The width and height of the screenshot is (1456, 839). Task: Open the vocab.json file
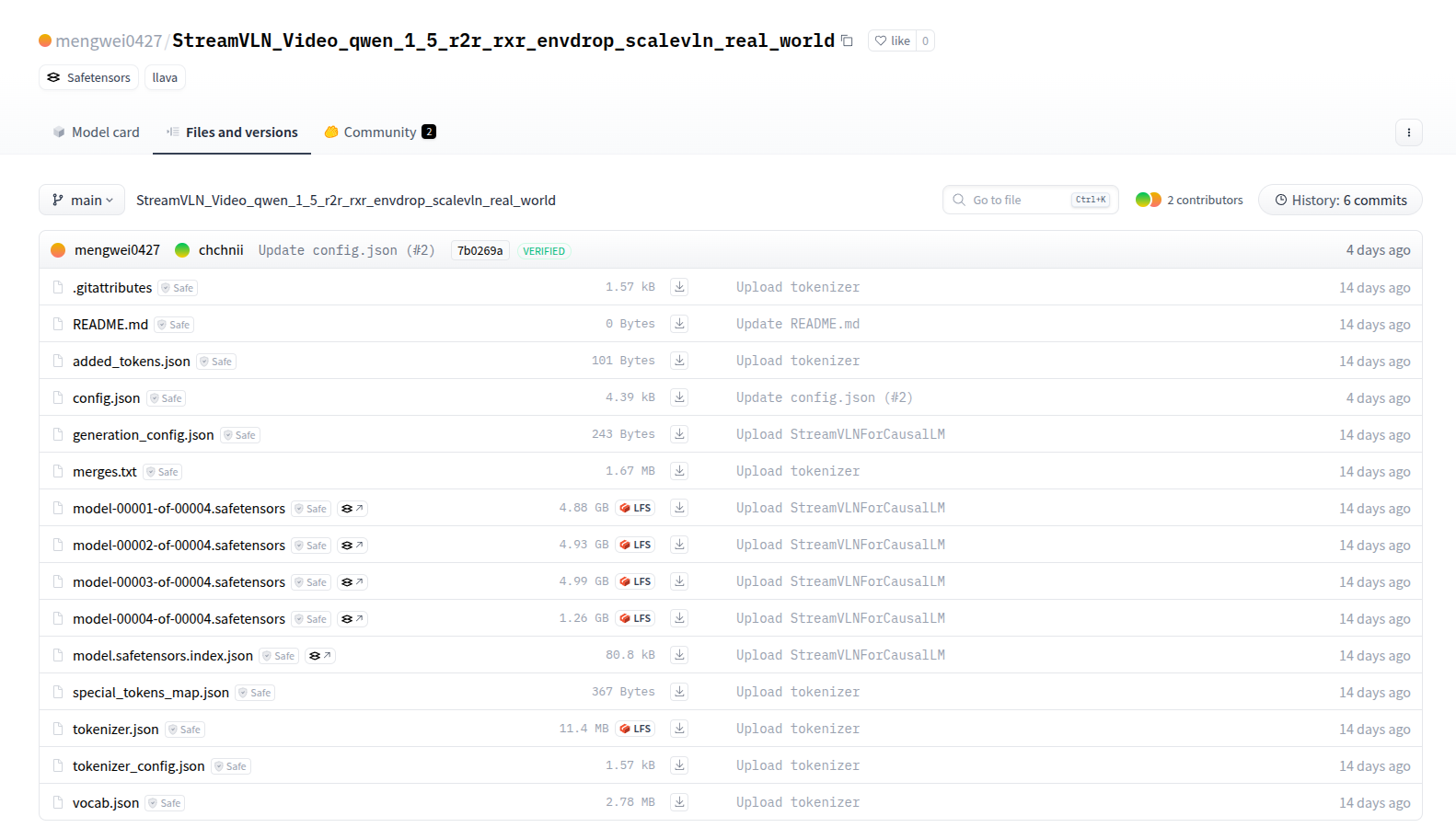pos(106,802)
